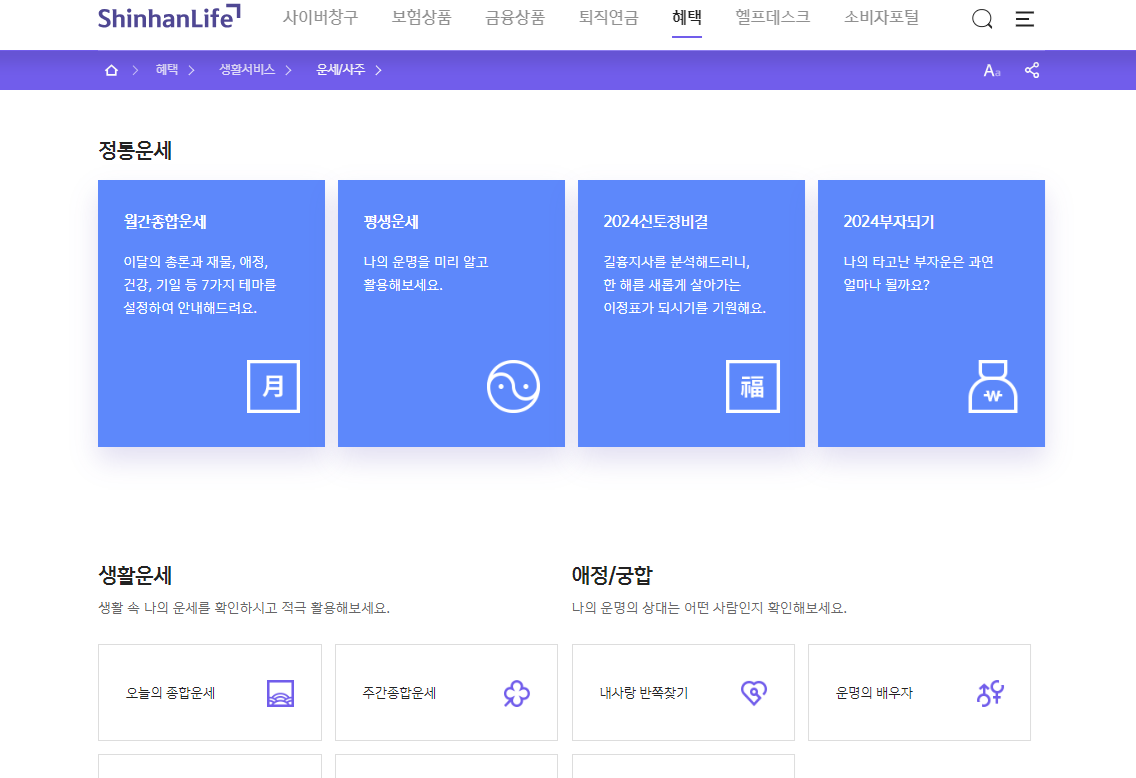
Task: Click the ShinhanLife logo
Action: coord(169,17)
